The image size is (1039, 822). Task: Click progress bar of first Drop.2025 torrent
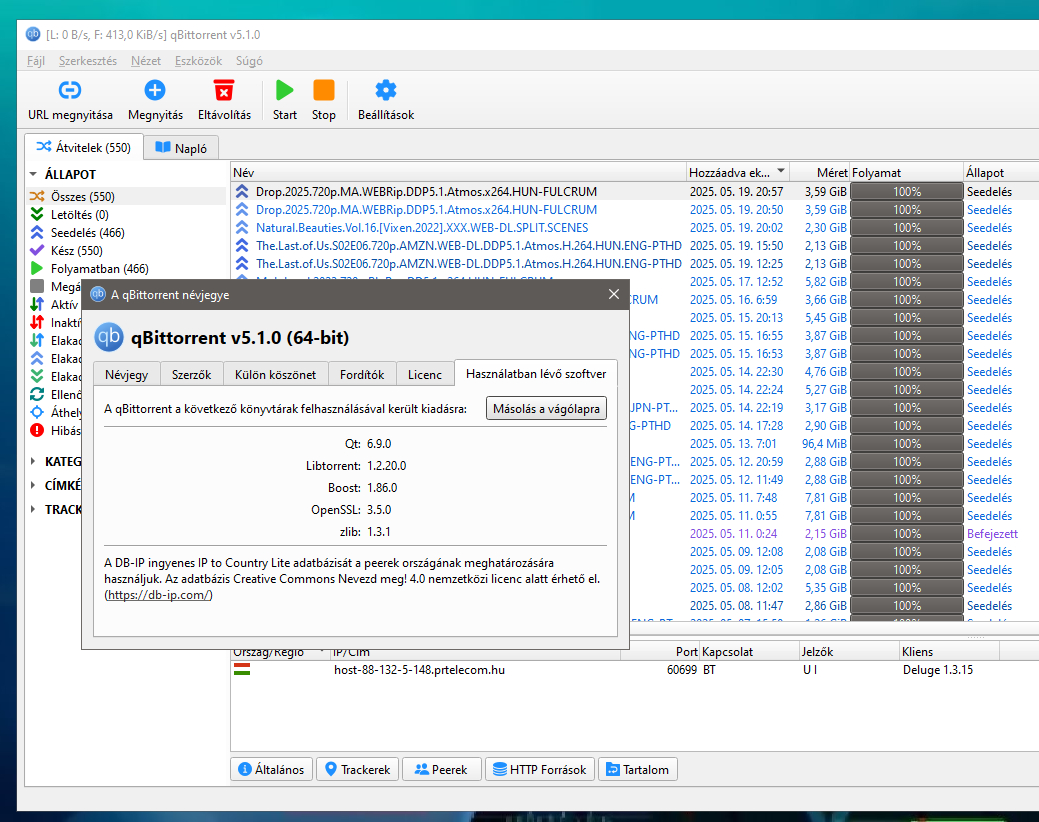pyautogui.click(x=906, y=191)
